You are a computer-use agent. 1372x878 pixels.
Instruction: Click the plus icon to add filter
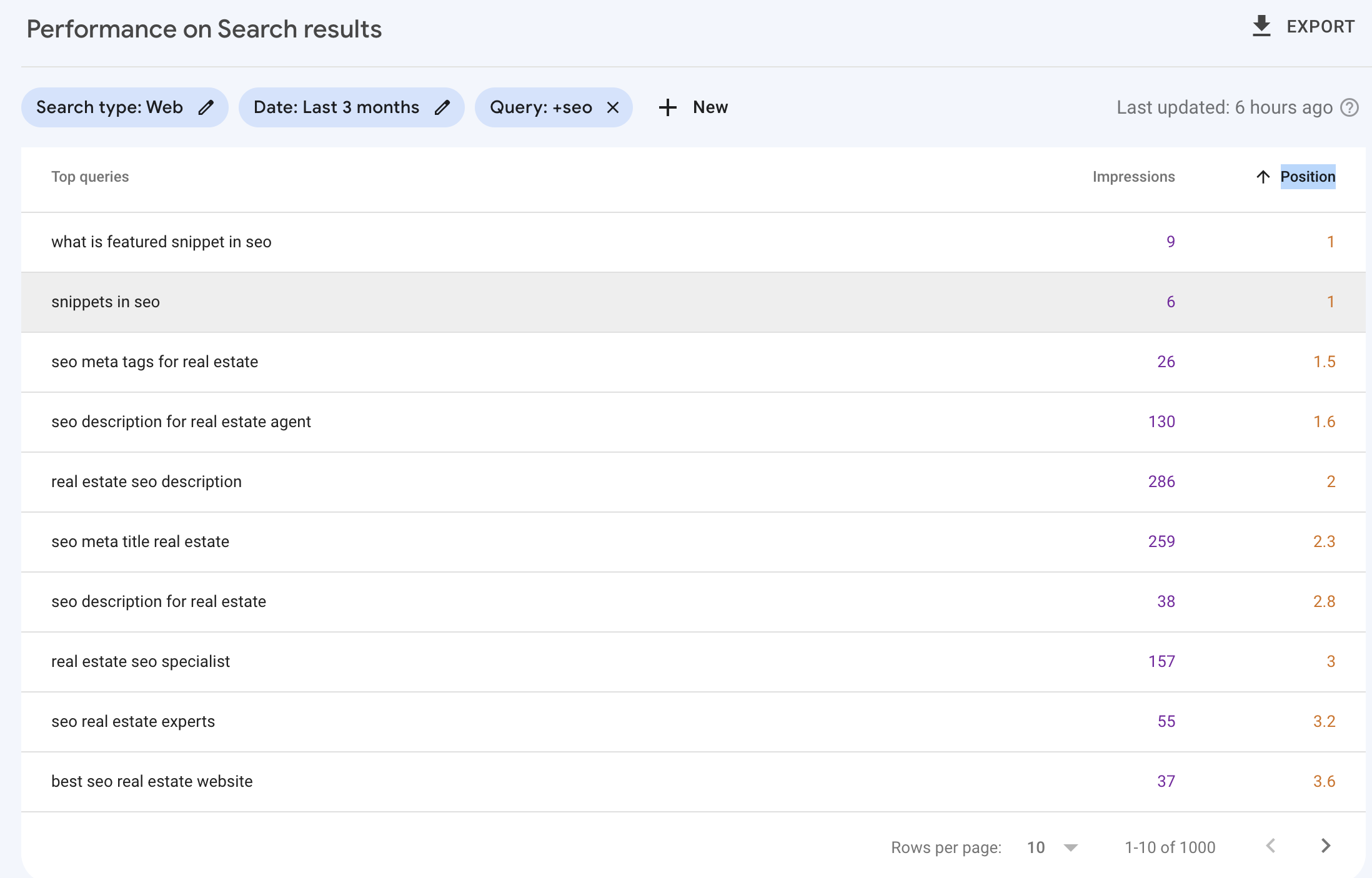point(667,107)
